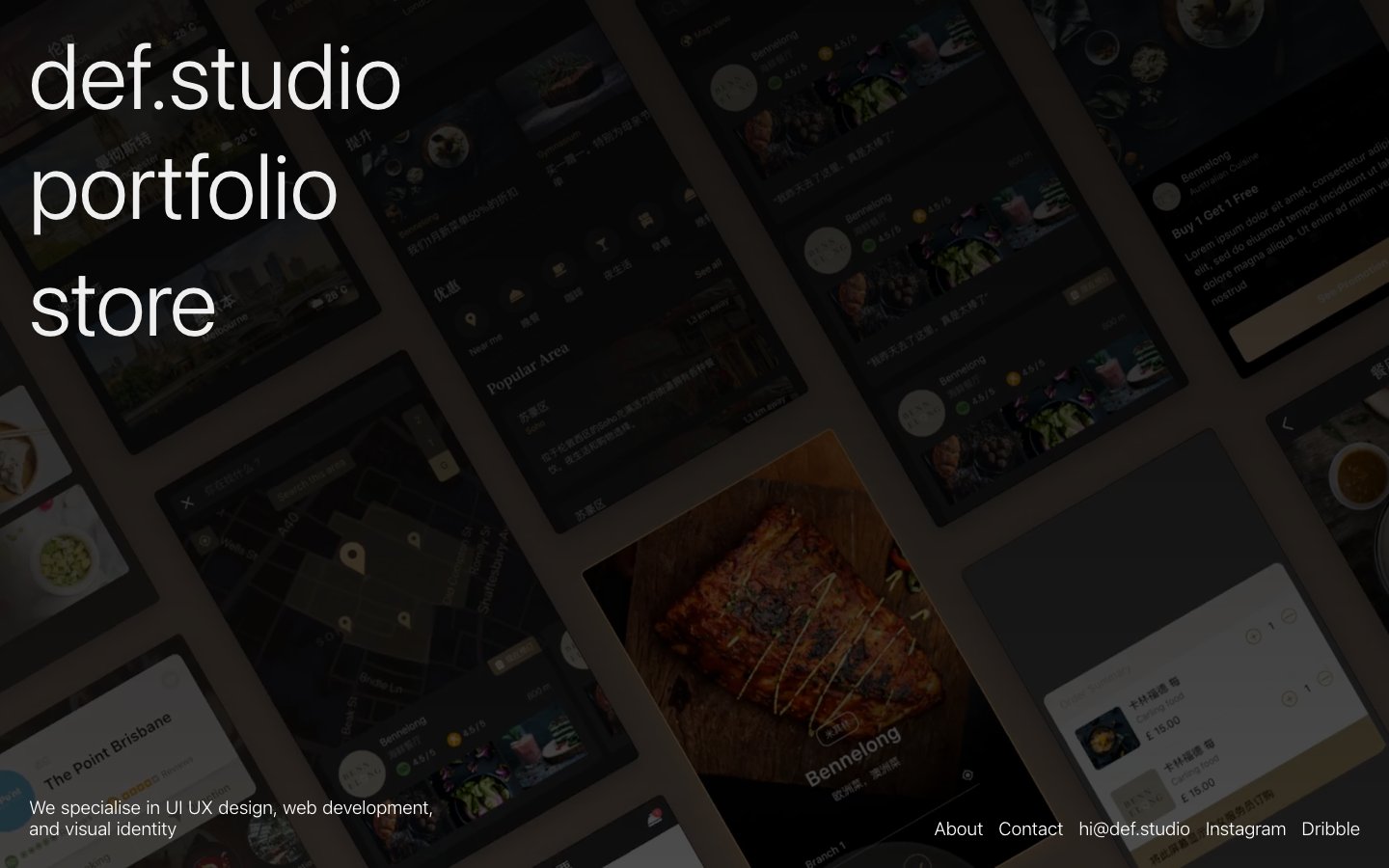Click the hi@def.studio email link
Viewport: 1389px width, 868px height.
tap(1134, 829)
